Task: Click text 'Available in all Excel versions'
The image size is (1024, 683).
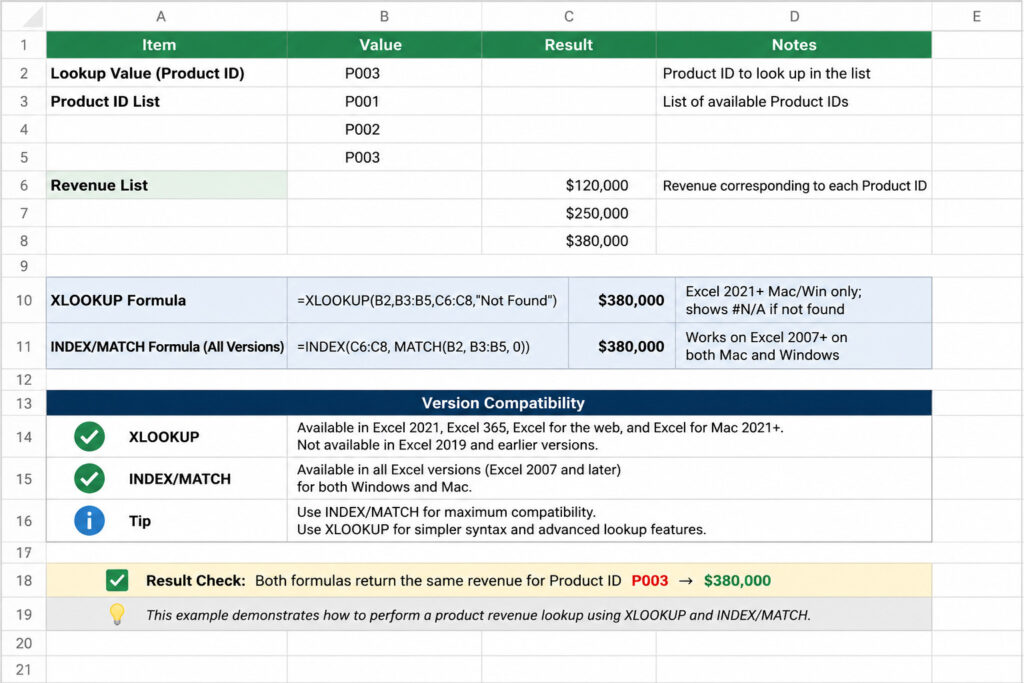Action: click(x=458, y=478)
